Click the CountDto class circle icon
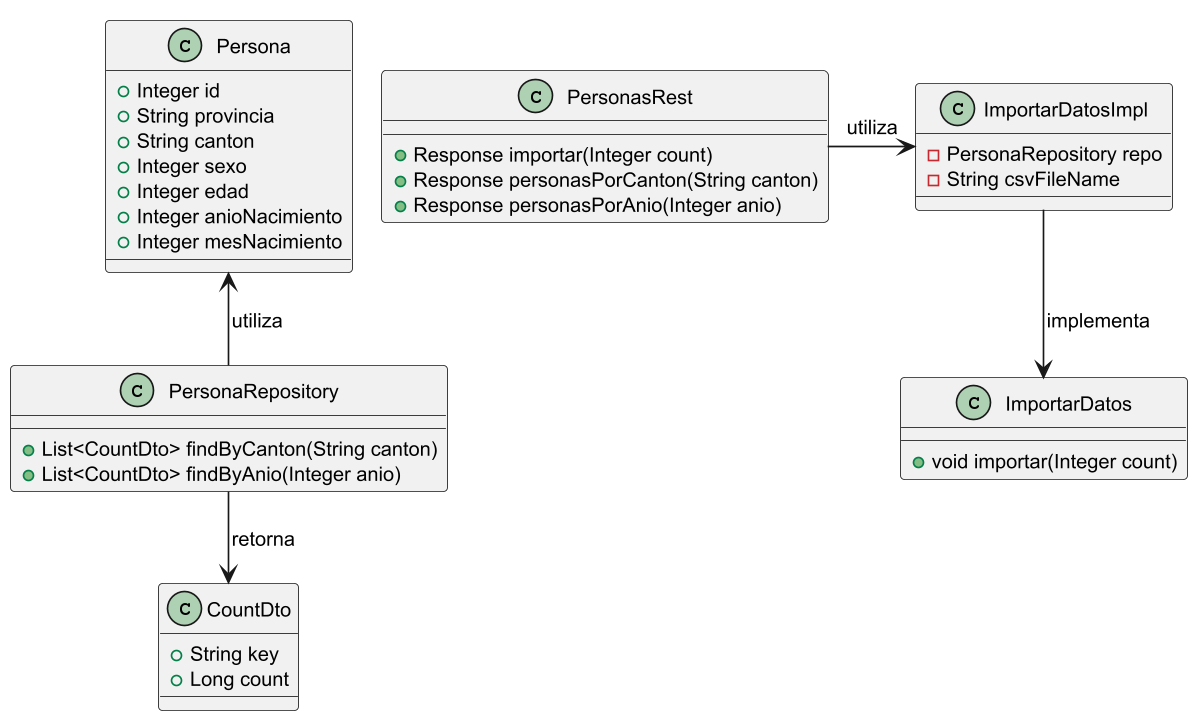 184,609
